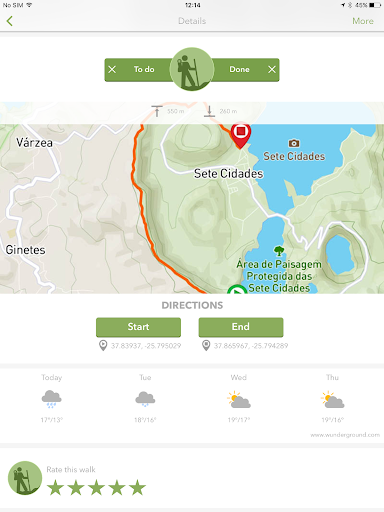This screenshot has height=512, width=384.
Task: Select the green start marker on the map
Action: click(x=237, y=290)
